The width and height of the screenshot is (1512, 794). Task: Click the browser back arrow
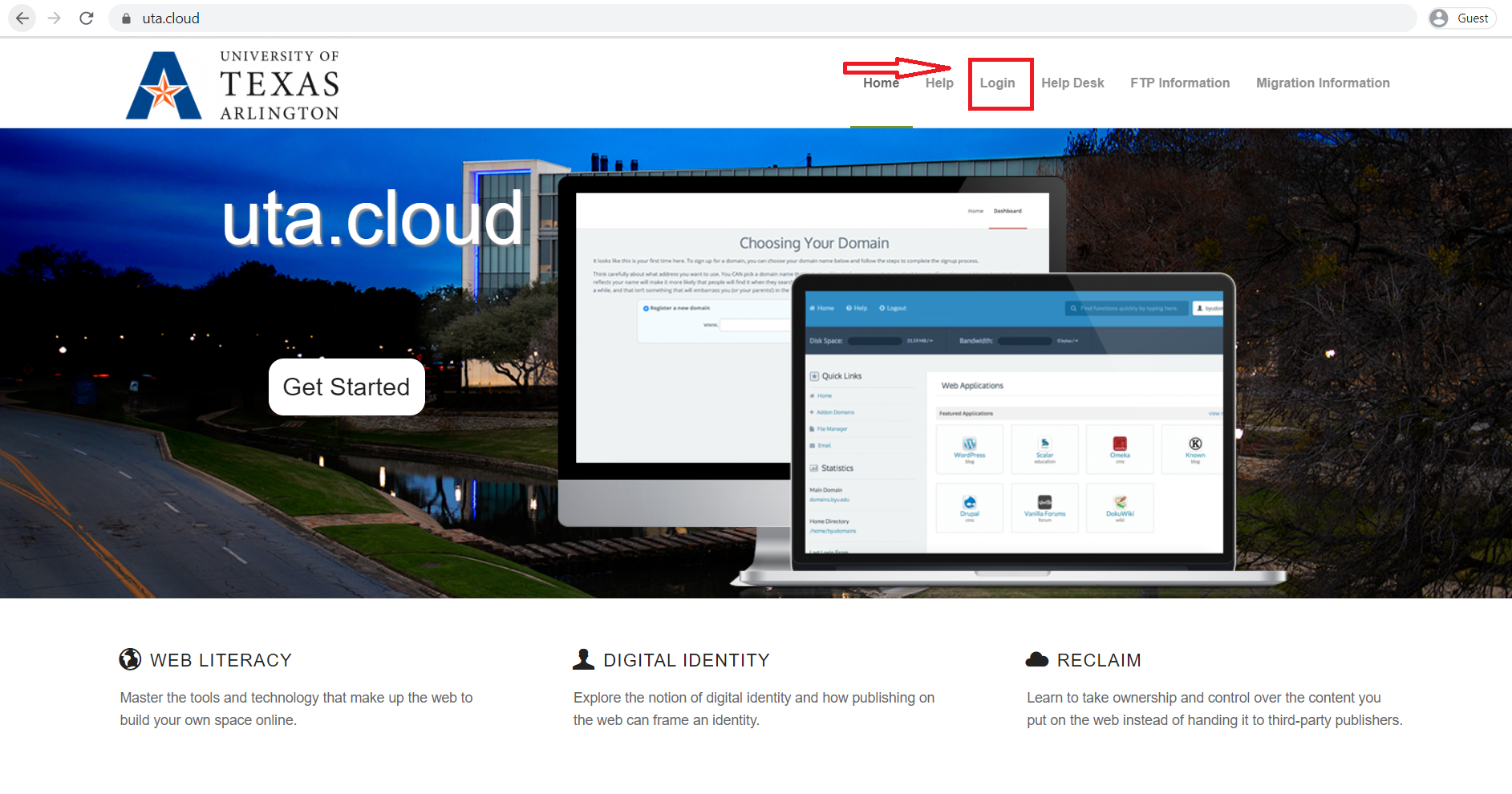(x=22, y=18)
